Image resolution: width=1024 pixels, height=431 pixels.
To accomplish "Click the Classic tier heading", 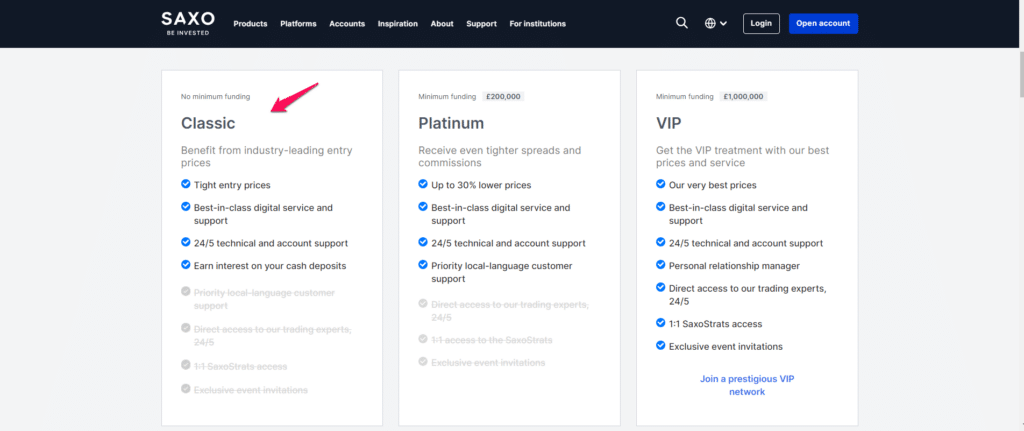I will point(208,123).
